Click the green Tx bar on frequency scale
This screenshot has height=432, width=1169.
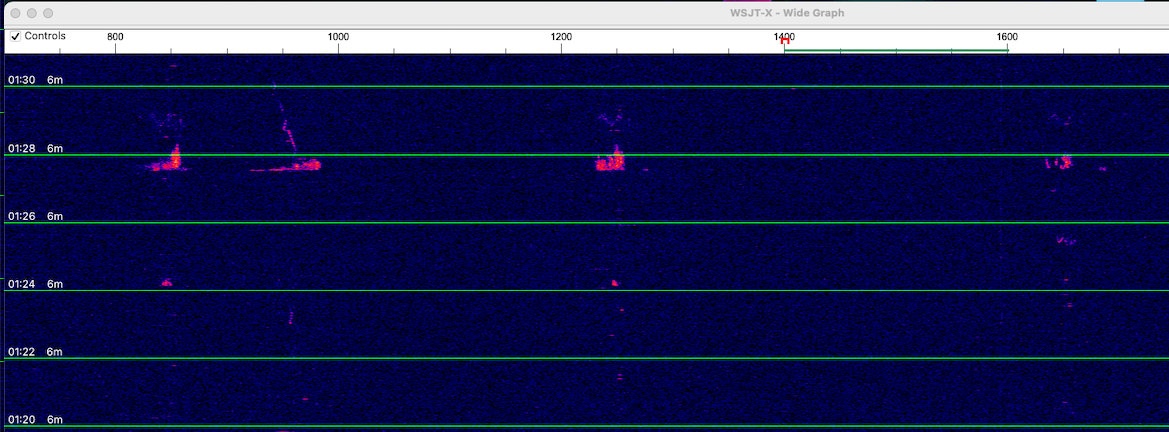(x=895, y=50)
